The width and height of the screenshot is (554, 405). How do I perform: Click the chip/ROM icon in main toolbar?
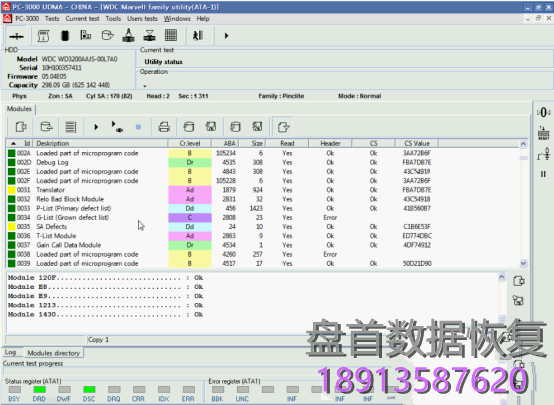(x=65, y=36)
